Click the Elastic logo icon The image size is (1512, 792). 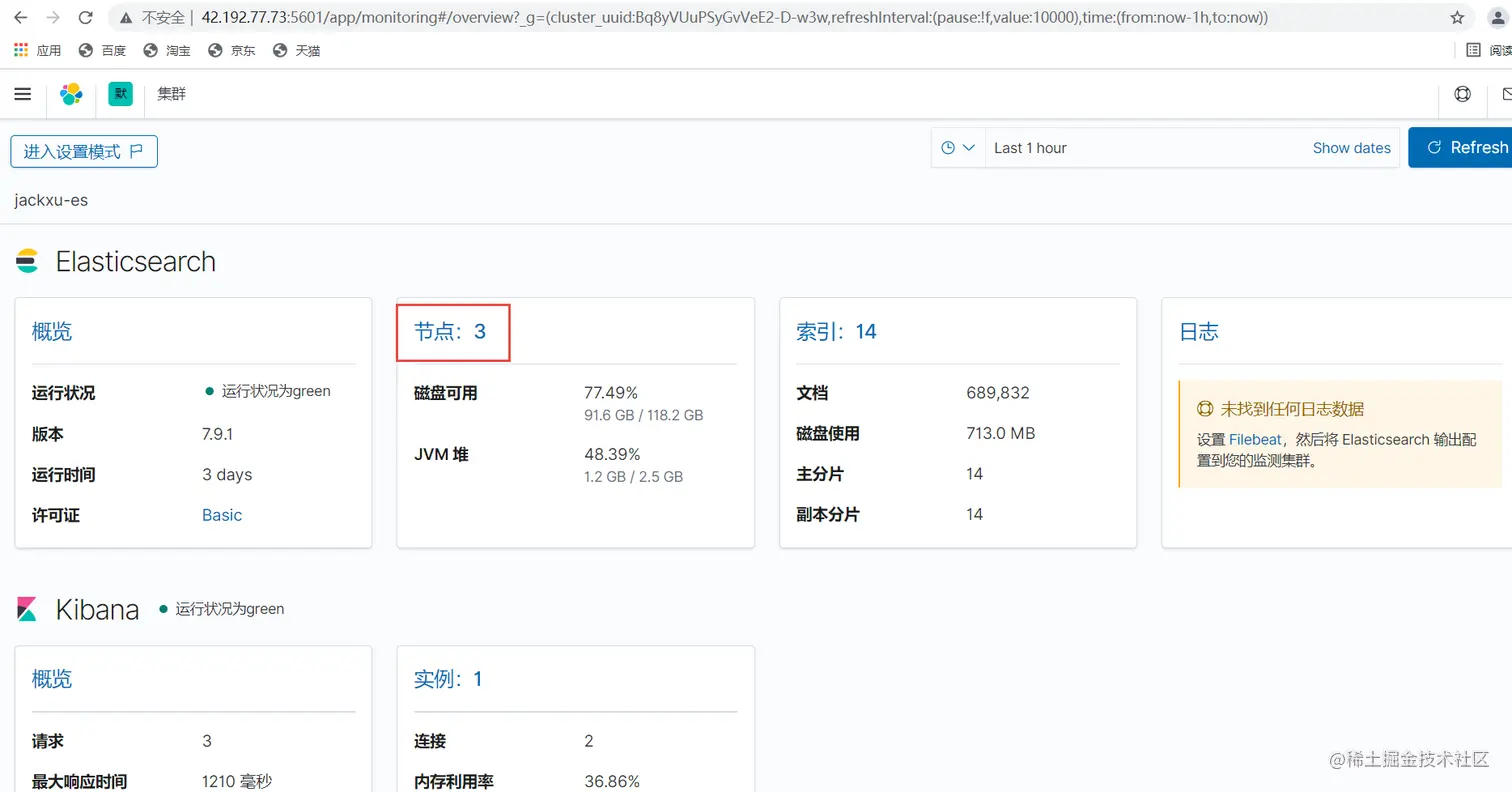click(71, 94)
